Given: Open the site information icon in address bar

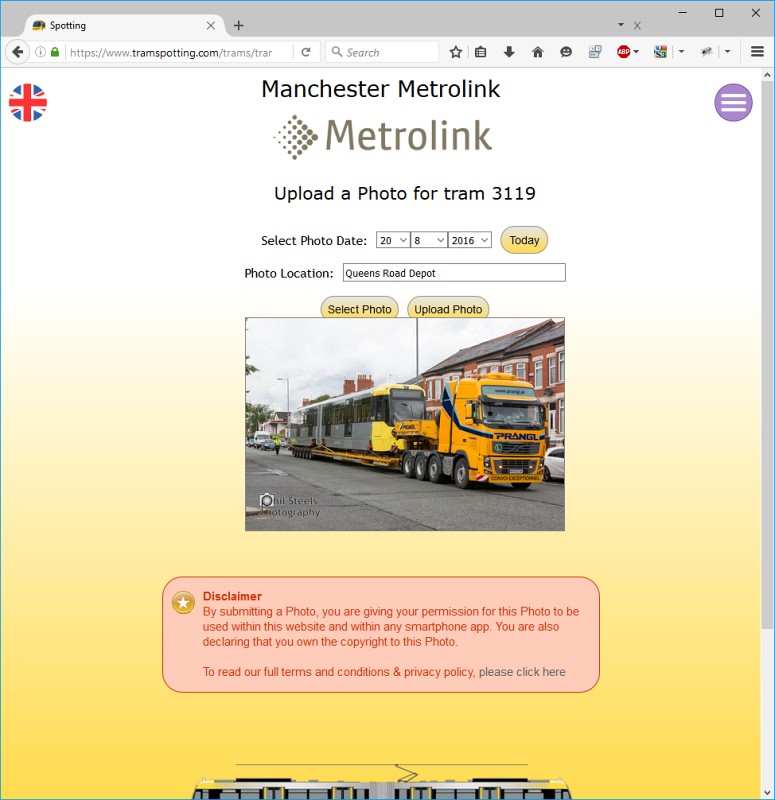Looking at the screenshot, I should [40, 52].
